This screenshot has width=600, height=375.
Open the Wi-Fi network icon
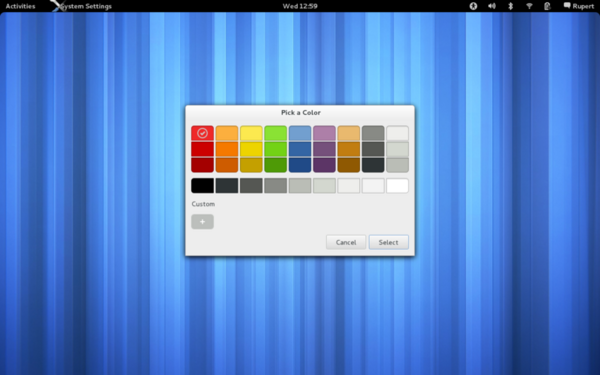(x=529, y=6)
